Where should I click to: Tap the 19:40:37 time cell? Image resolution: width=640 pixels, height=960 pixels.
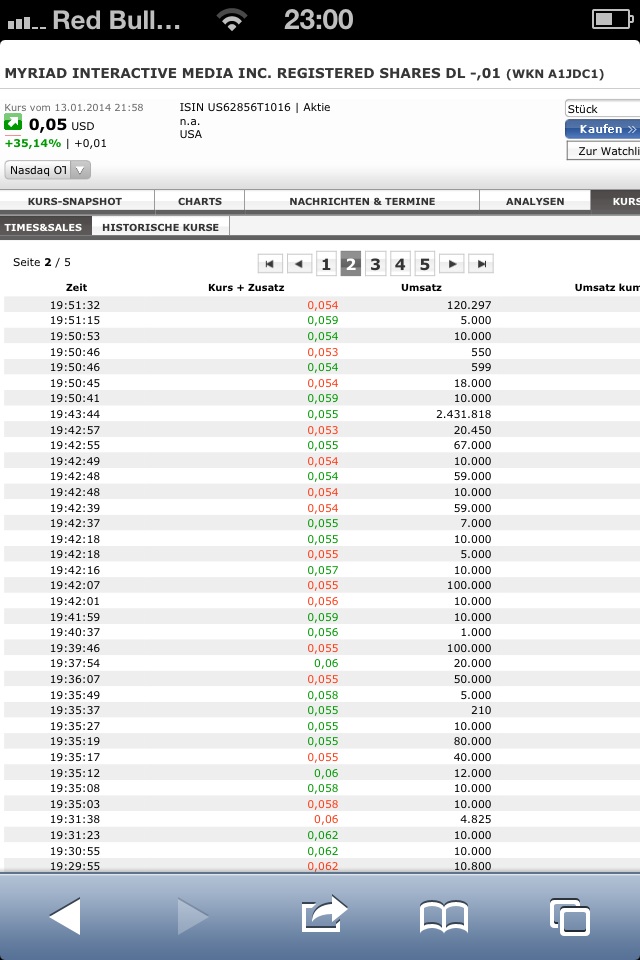[75, 632]
